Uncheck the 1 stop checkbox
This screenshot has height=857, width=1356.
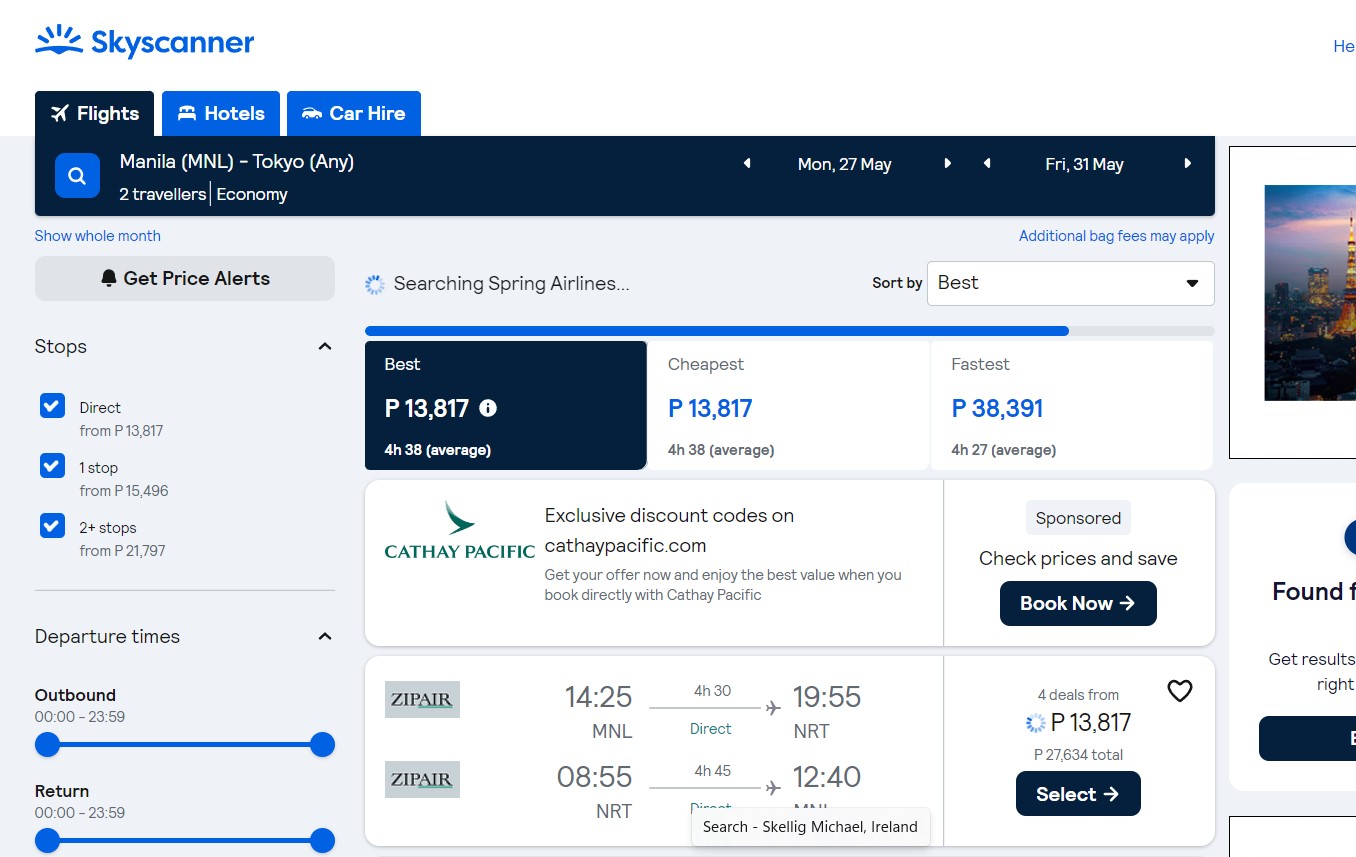click(x=52, y=466)
